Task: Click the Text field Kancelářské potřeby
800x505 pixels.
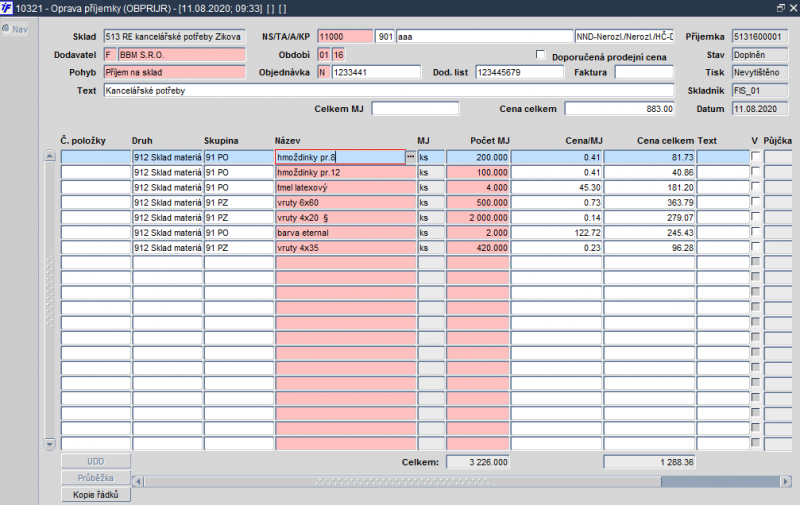Action: tap(389, 91)
